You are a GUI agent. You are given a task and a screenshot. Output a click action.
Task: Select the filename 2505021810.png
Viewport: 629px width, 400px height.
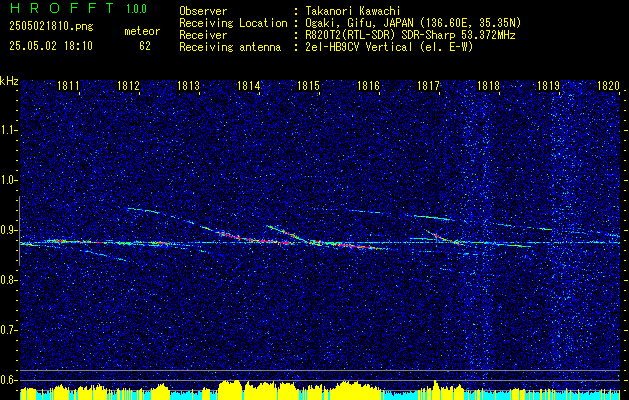pyautogui.click(x=51, y=27)
